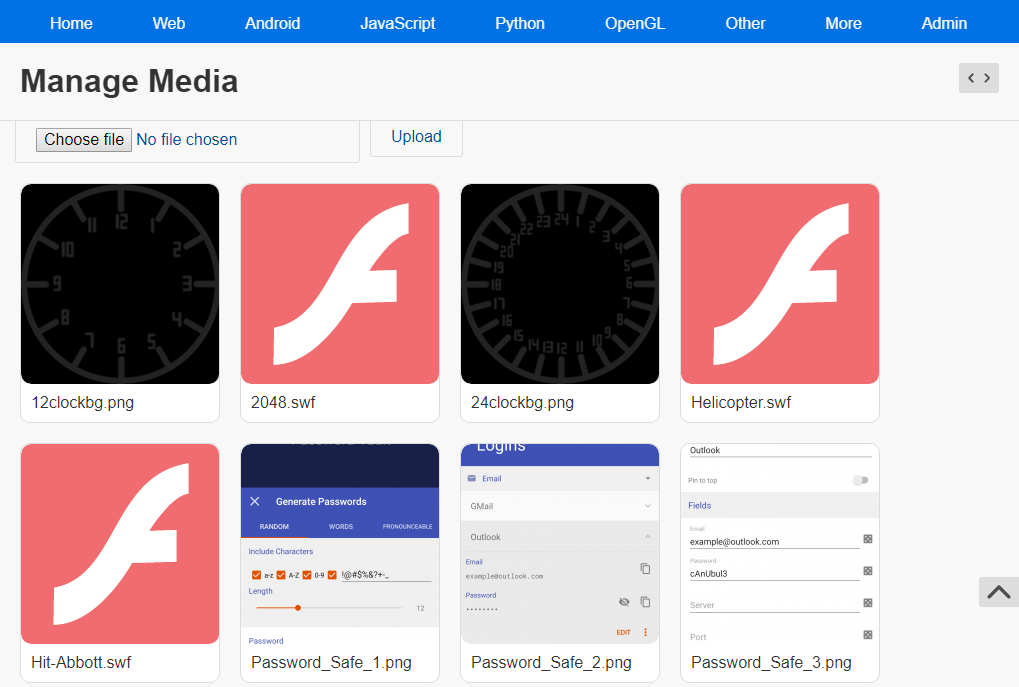
Task: Go to the Admin page
Action: pos(944,23)
